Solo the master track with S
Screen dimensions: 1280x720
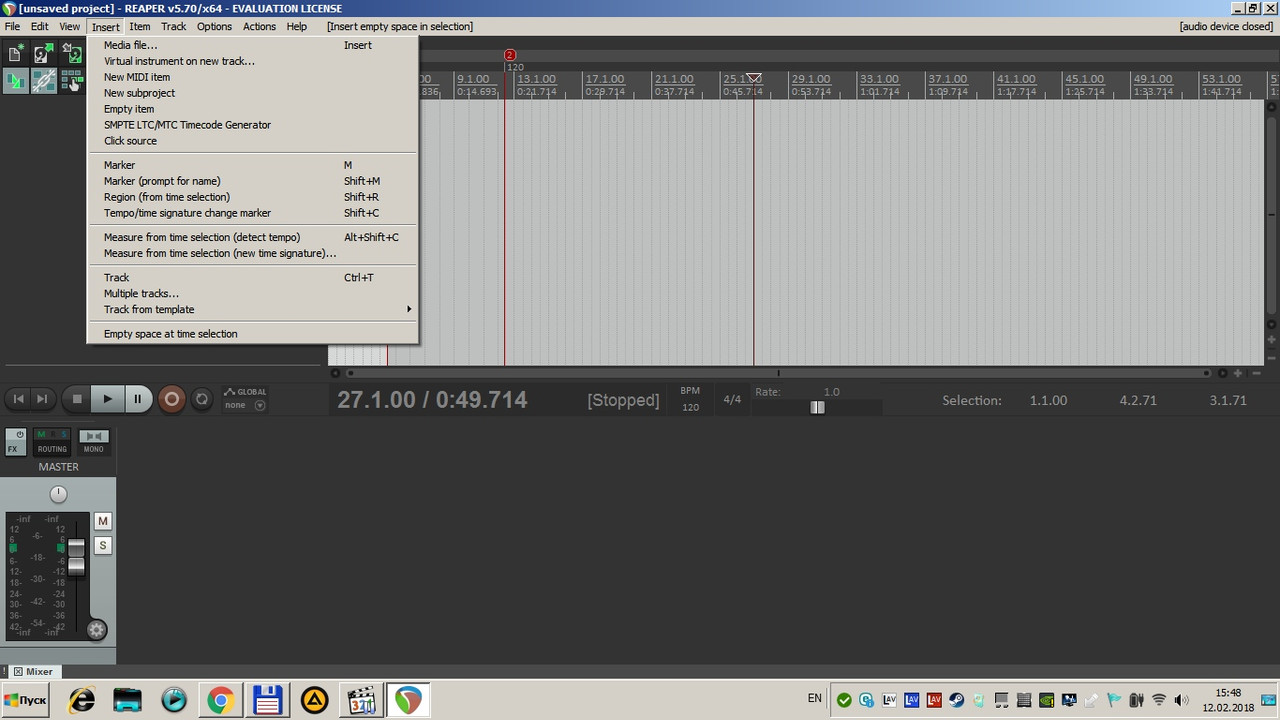pyautogui.click(x=102, y=545)
